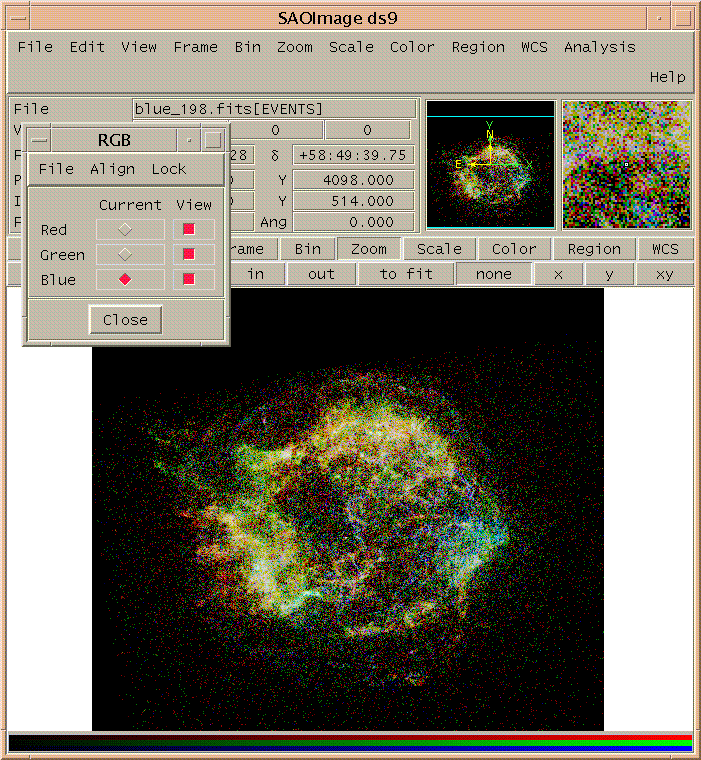
Task: Click the RGB colorbar at bottom
Action: pos(350,742)
